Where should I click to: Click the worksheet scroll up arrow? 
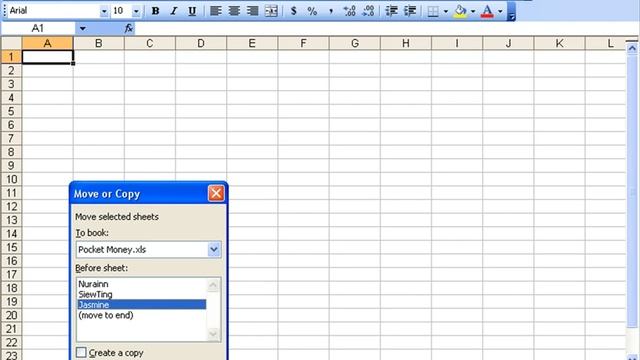[632, 49]
